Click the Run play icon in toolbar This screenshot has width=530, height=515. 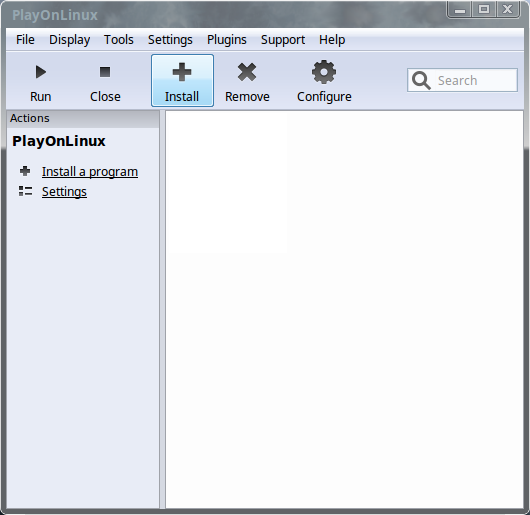[x=41, y=72]
